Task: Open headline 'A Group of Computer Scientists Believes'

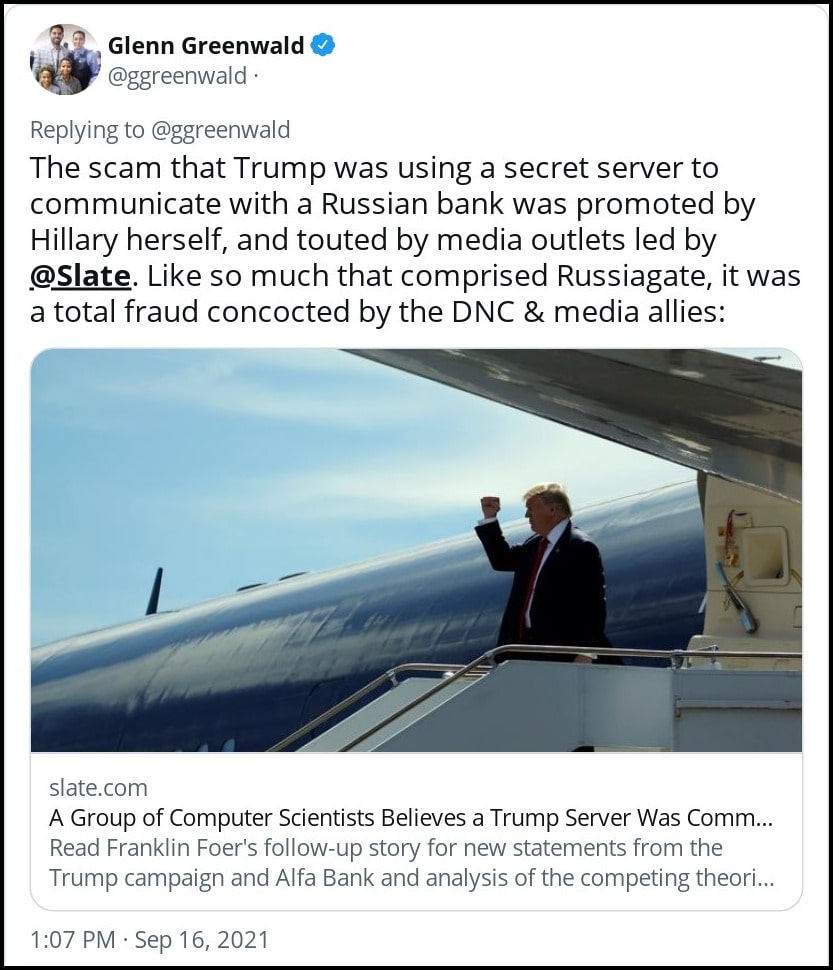Action: pyautogui.click(x=411, y=818)
